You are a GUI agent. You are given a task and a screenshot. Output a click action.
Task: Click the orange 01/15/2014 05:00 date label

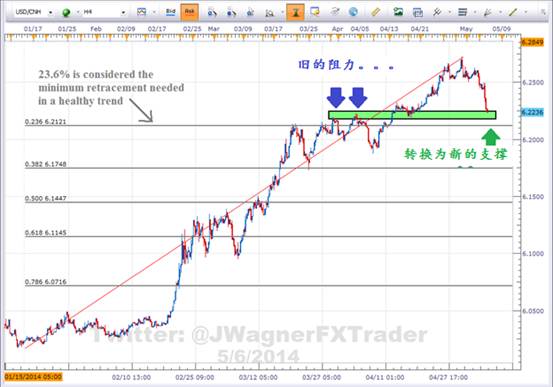tap(33, 377)
